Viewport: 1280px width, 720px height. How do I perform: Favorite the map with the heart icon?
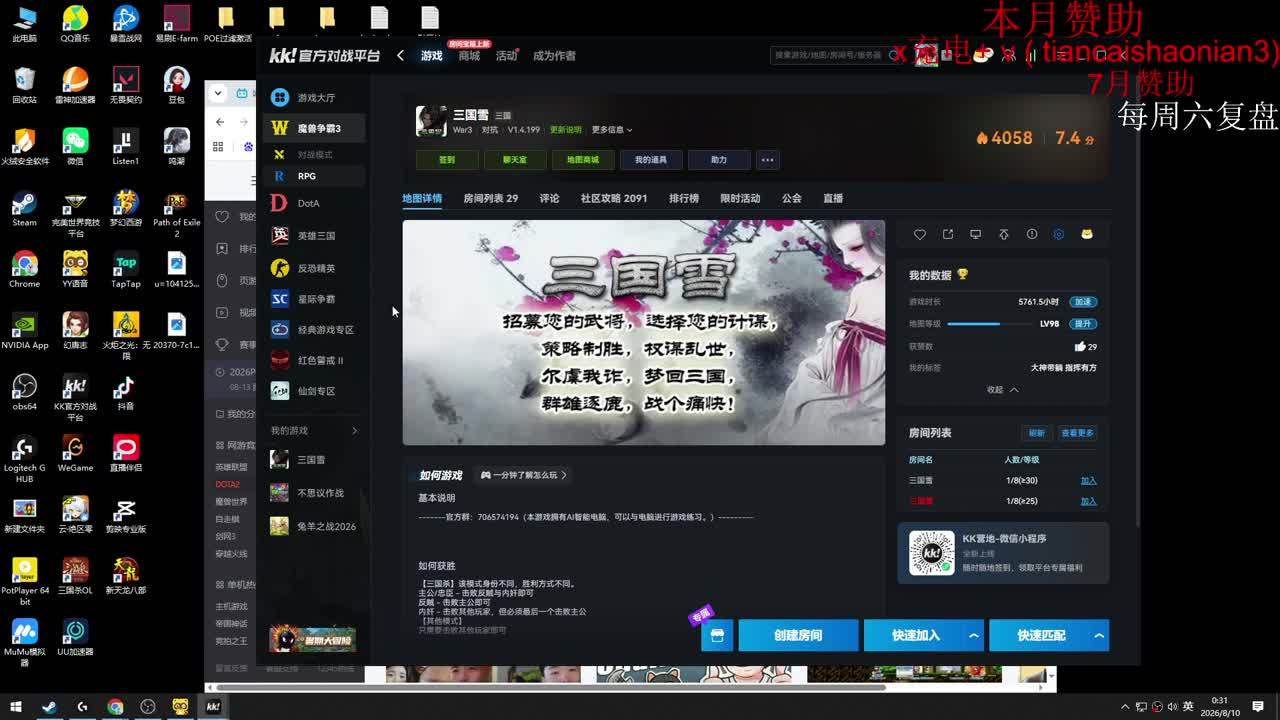[x=920, y=235]
